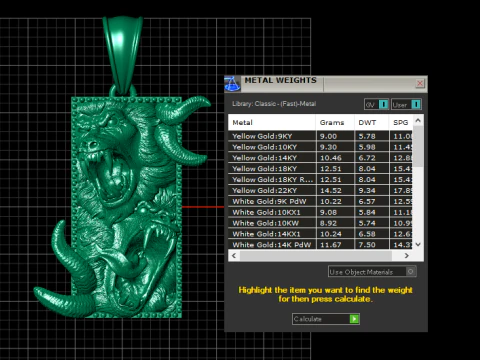Select the White Gold:9K PdW row
The image size is (480, 360).
(320, 201)
